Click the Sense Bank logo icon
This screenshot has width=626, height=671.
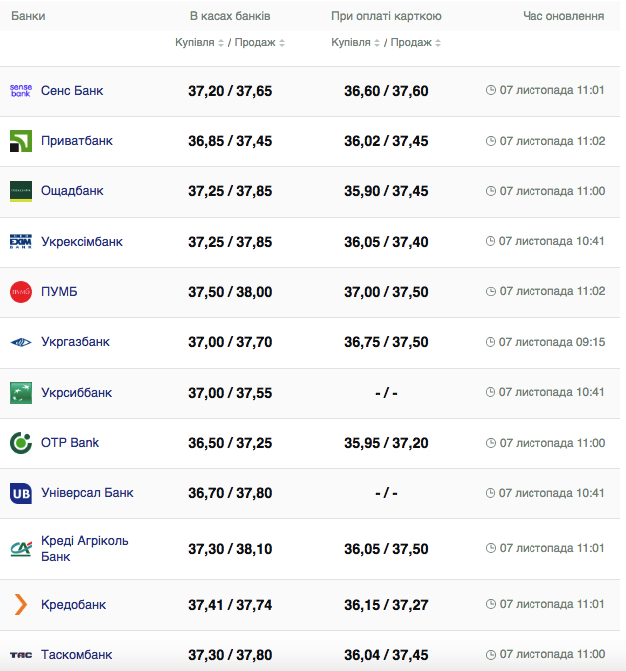coord(21,91)
